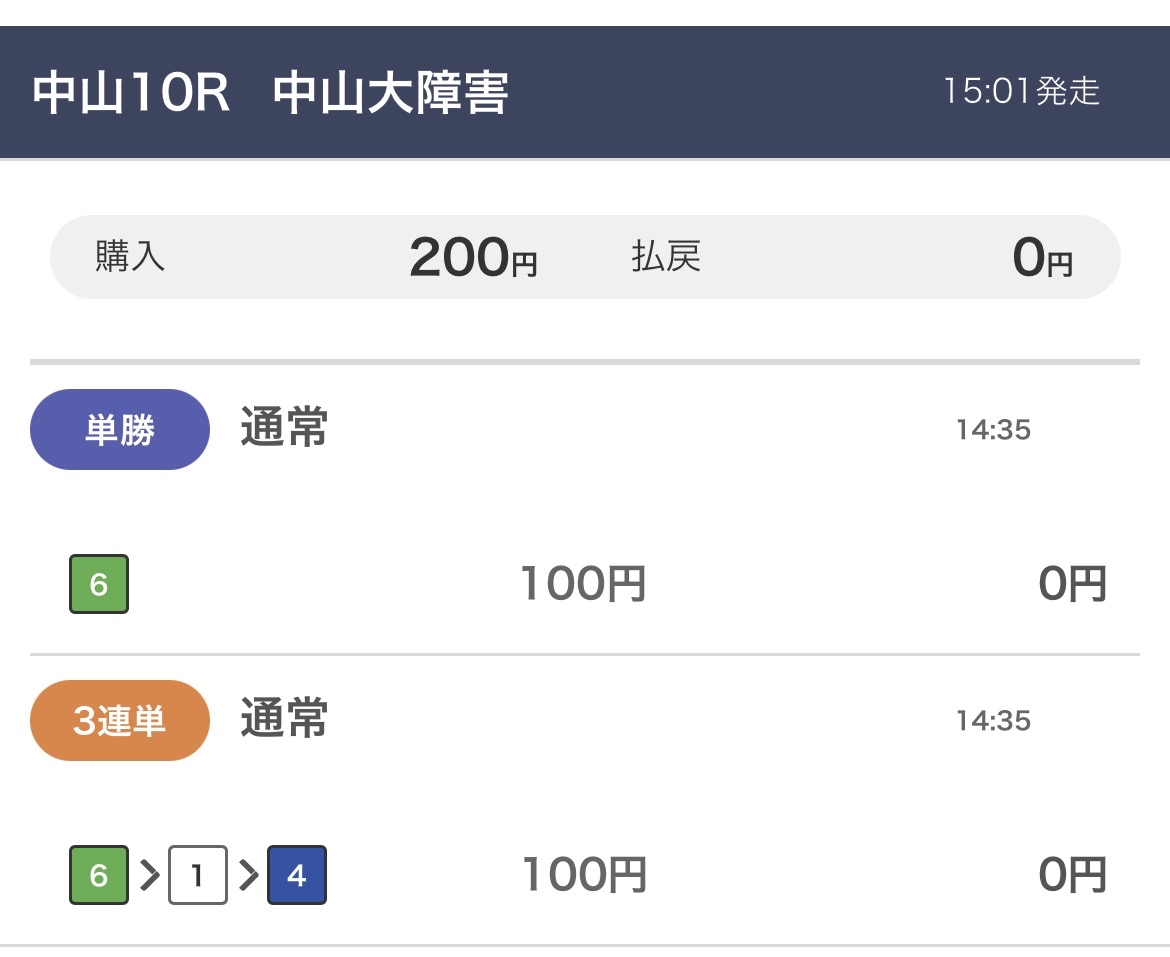
Task: Select the blue number 4 box
Action: (296, 875)
